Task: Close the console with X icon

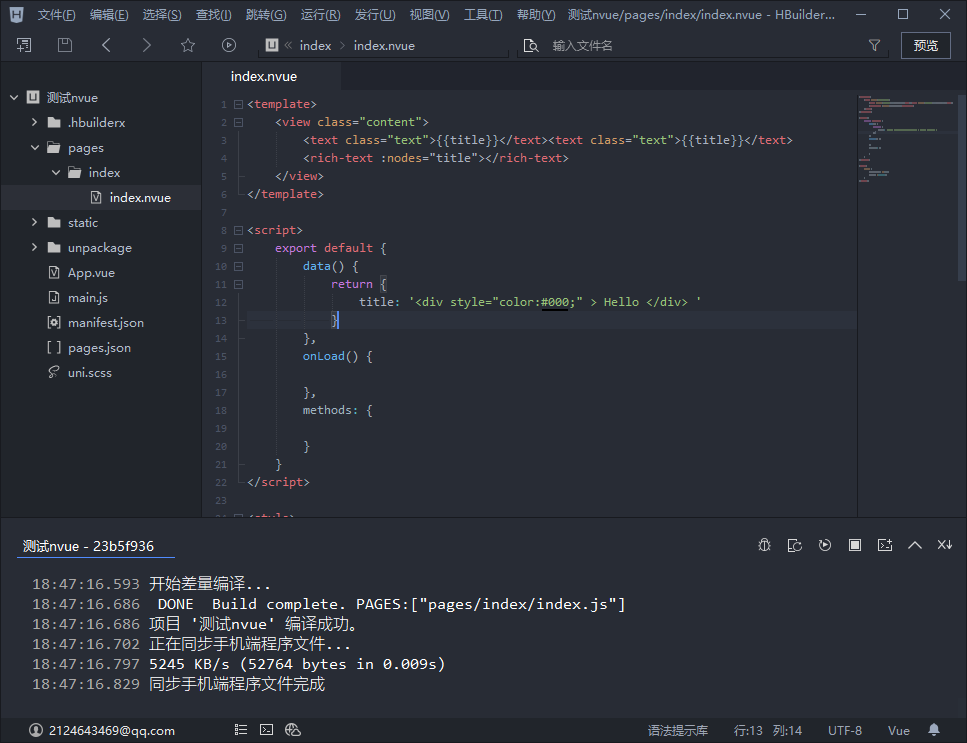Action: coord(945,545)
